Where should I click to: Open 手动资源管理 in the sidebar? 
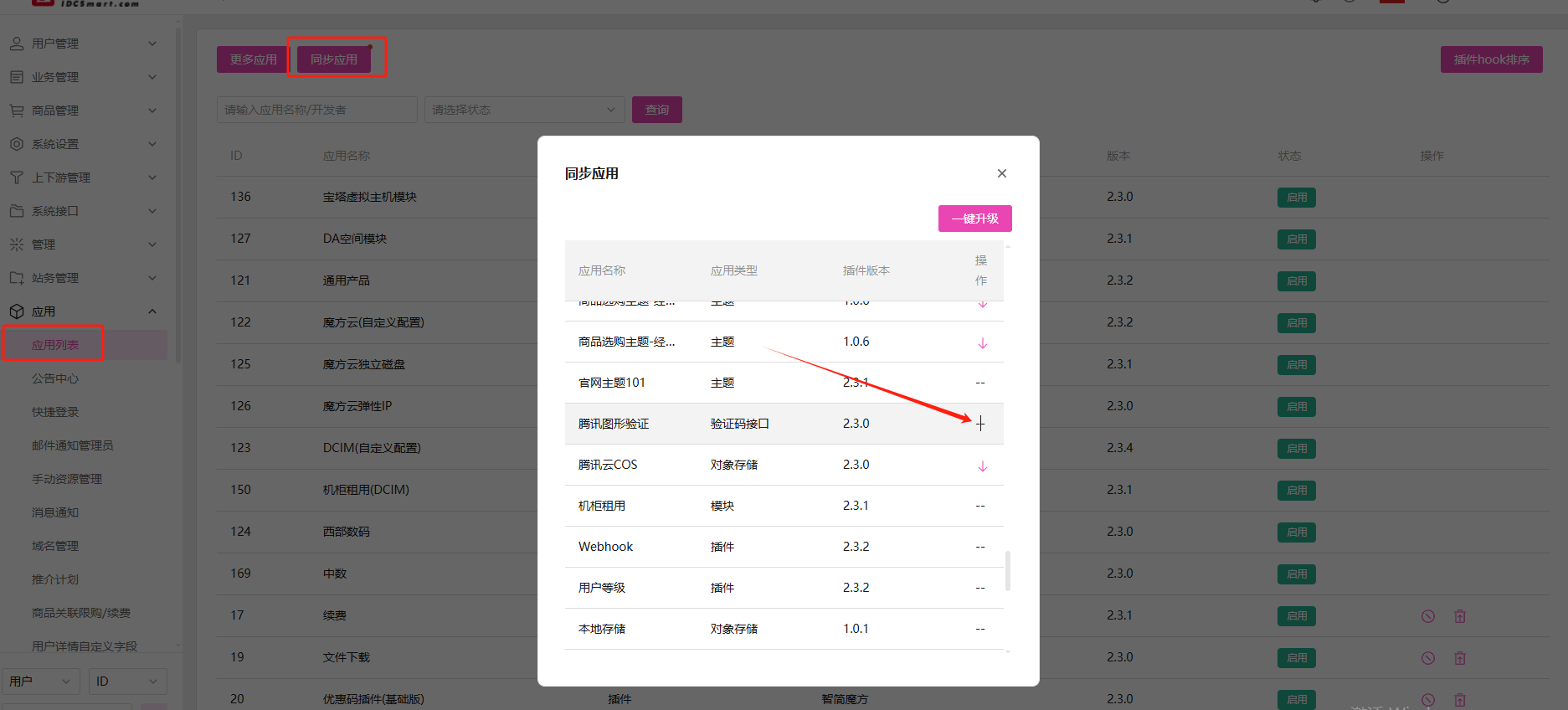tap(67, 479)
